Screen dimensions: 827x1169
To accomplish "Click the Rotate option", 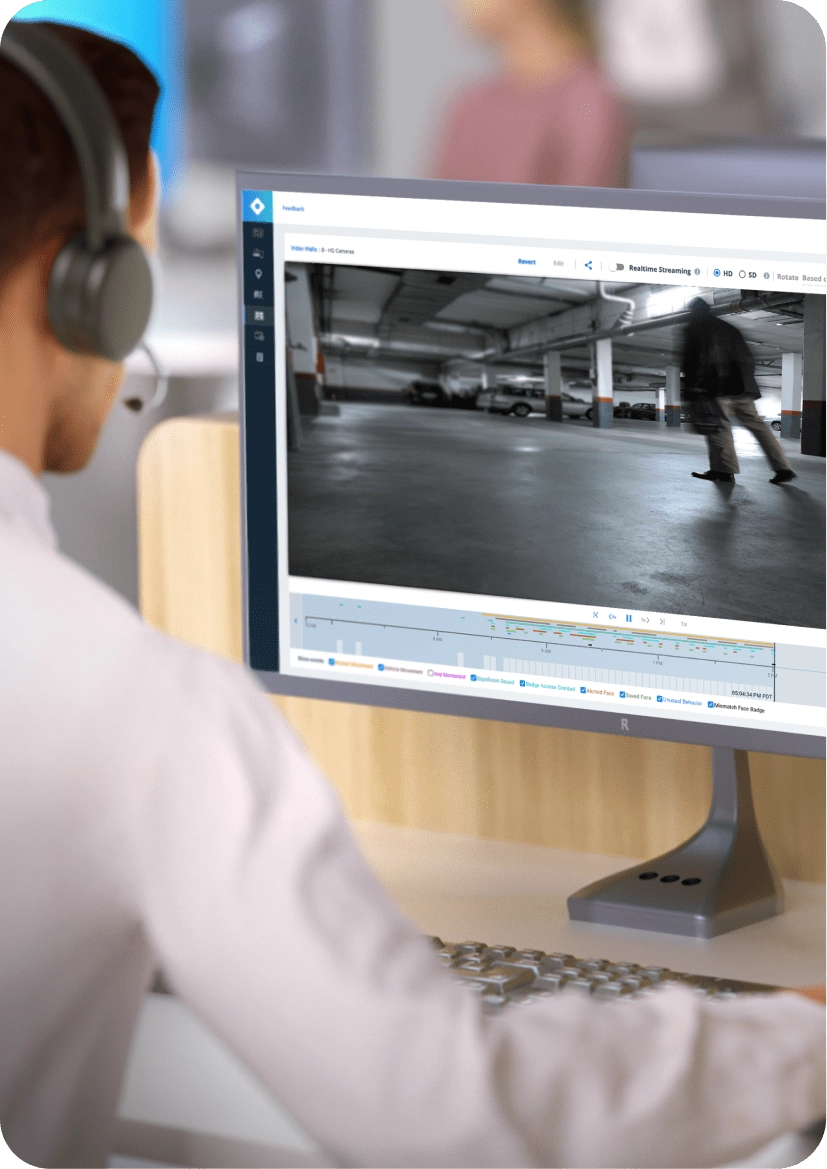I will coord(787,277).
